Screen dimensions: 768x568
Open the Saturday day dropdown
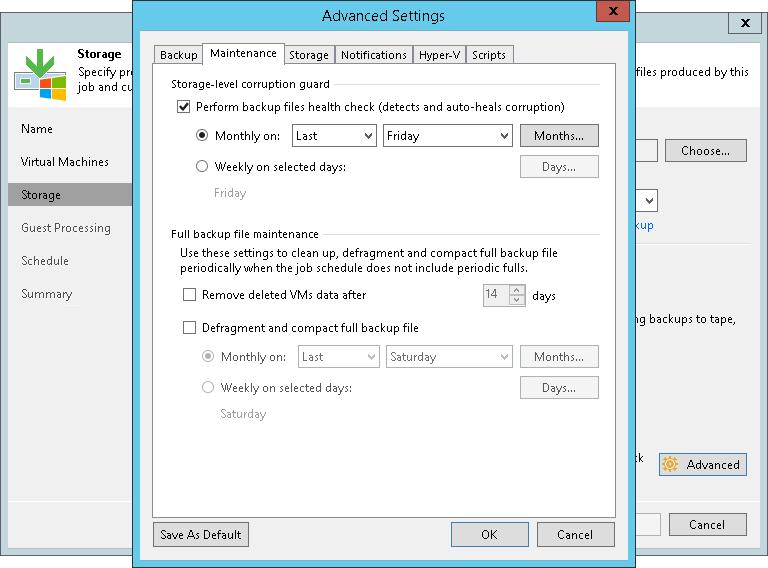pos(449,356)
